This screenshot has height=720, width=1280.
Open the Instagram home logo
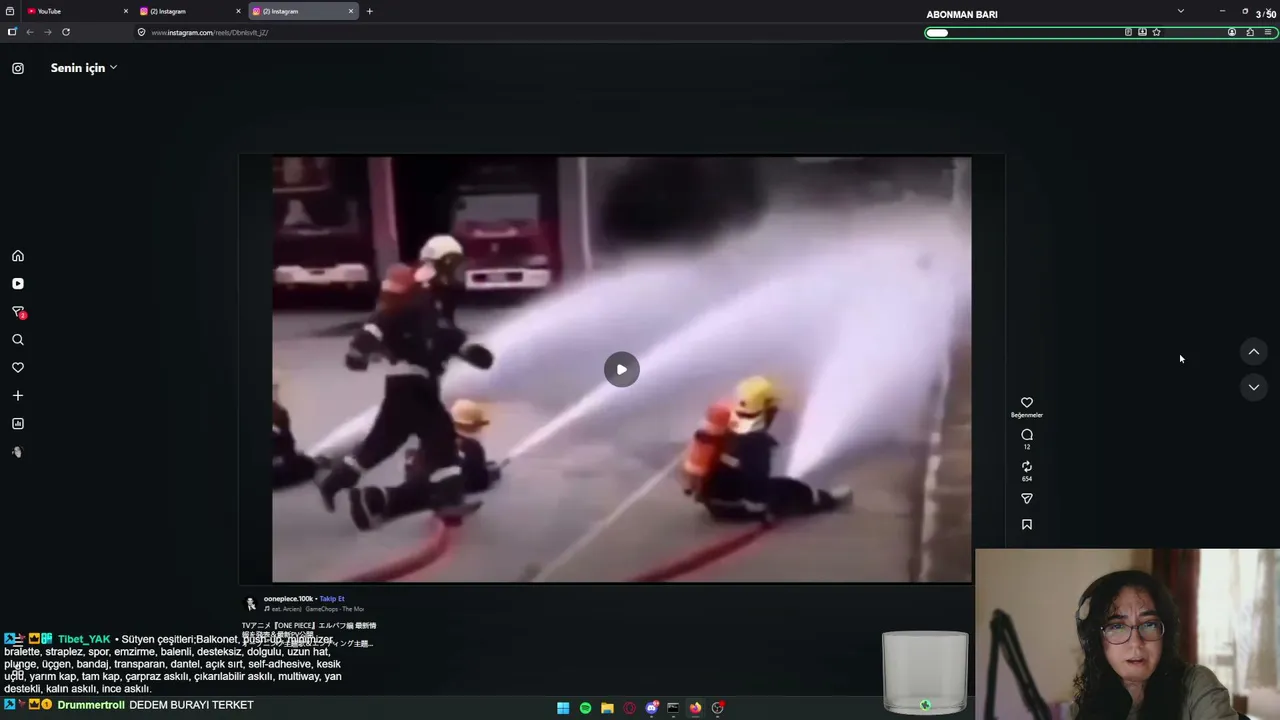coord(18,68)
